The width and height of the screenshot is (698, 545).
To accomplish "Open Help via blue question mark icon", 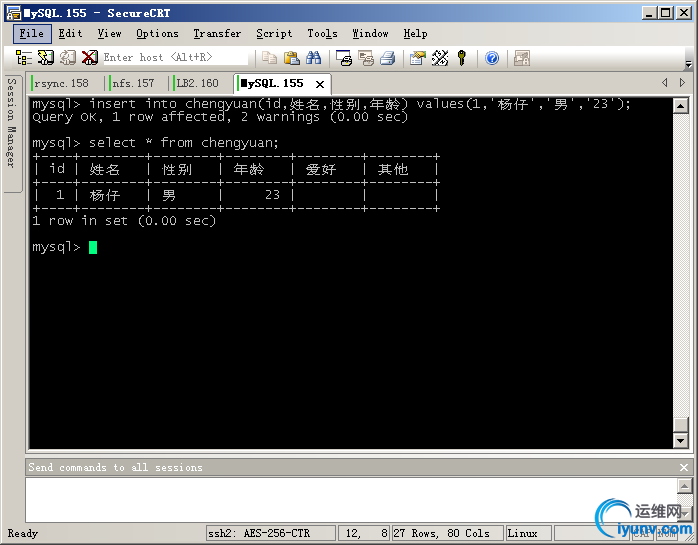I will 492,58.
